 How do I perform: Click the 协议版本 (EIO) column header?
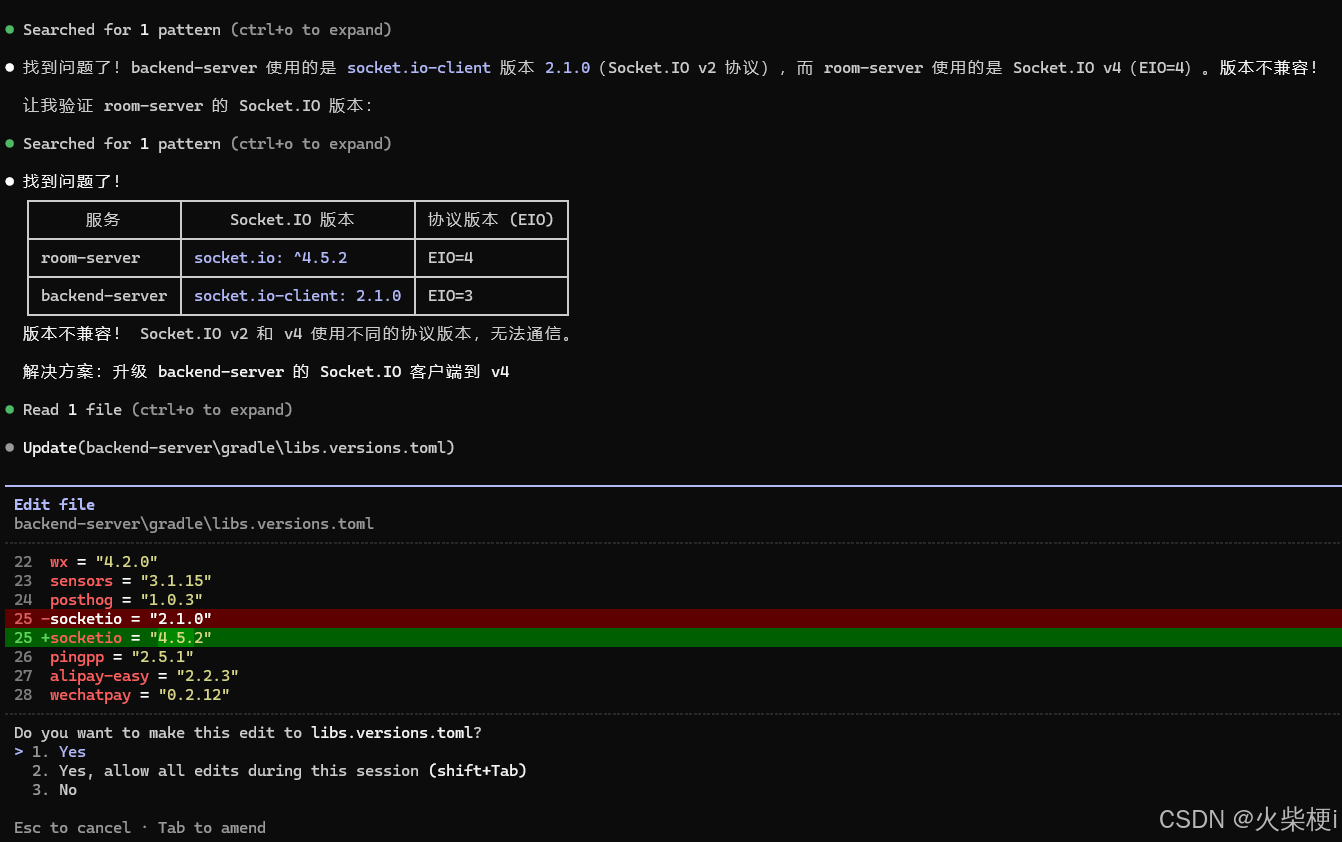point(491,220)
